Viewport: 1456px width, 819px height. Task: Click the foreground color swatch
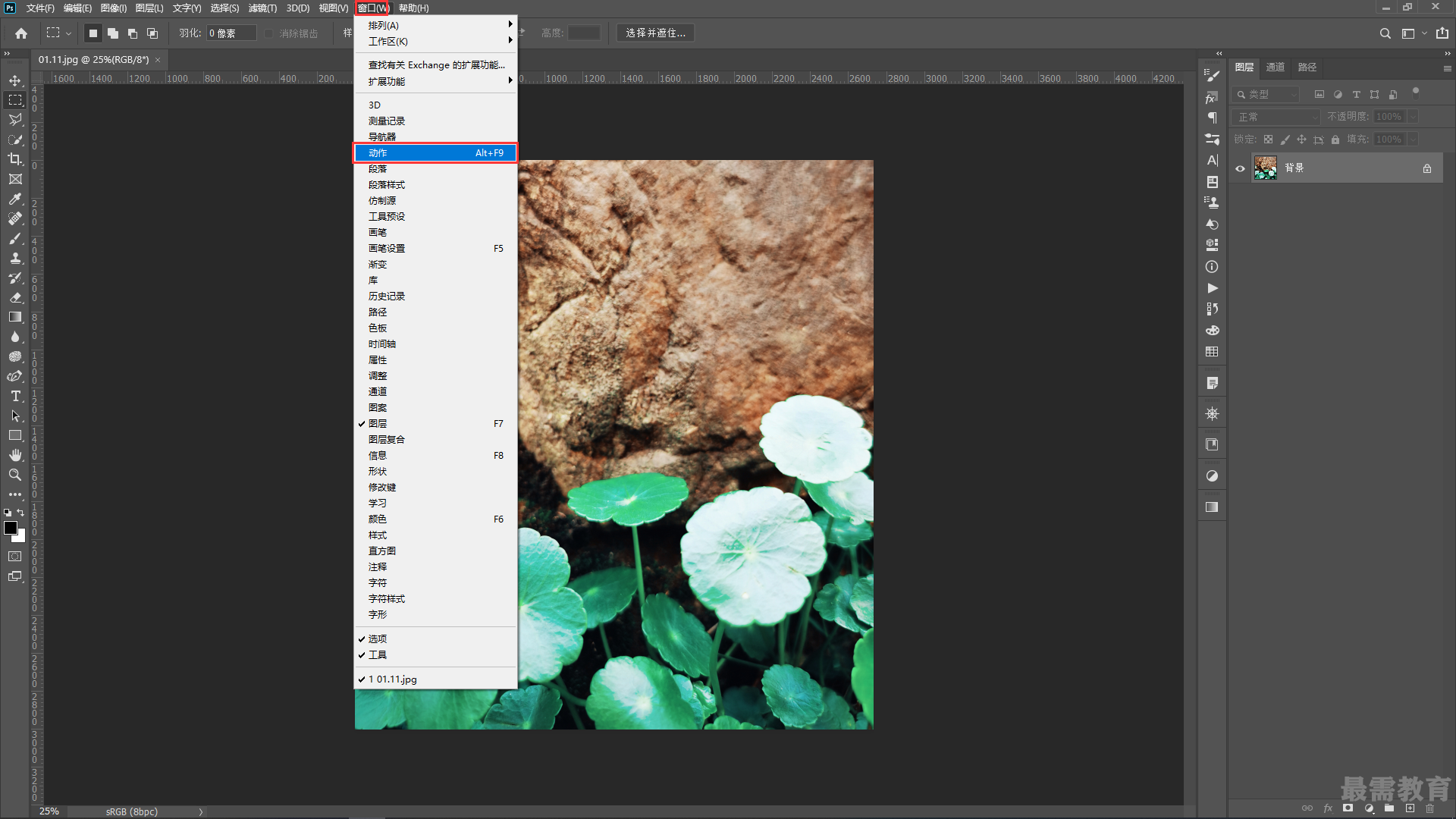pos(10,528)
